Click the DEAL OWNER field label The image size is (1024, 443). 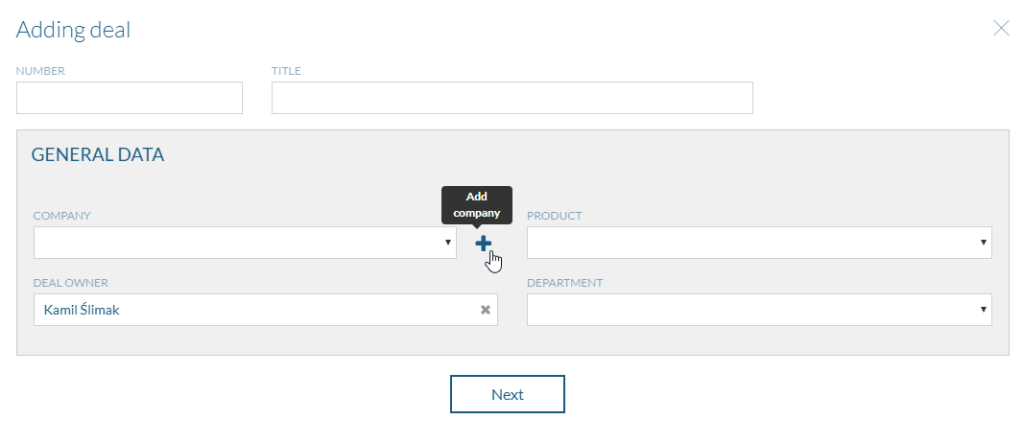click(71, 283)
